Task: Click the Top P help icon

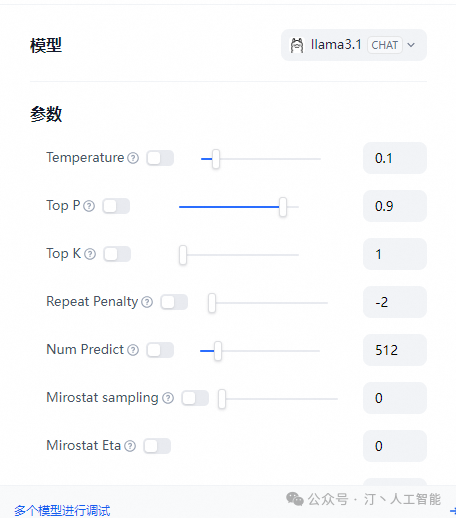Action: 89,206
